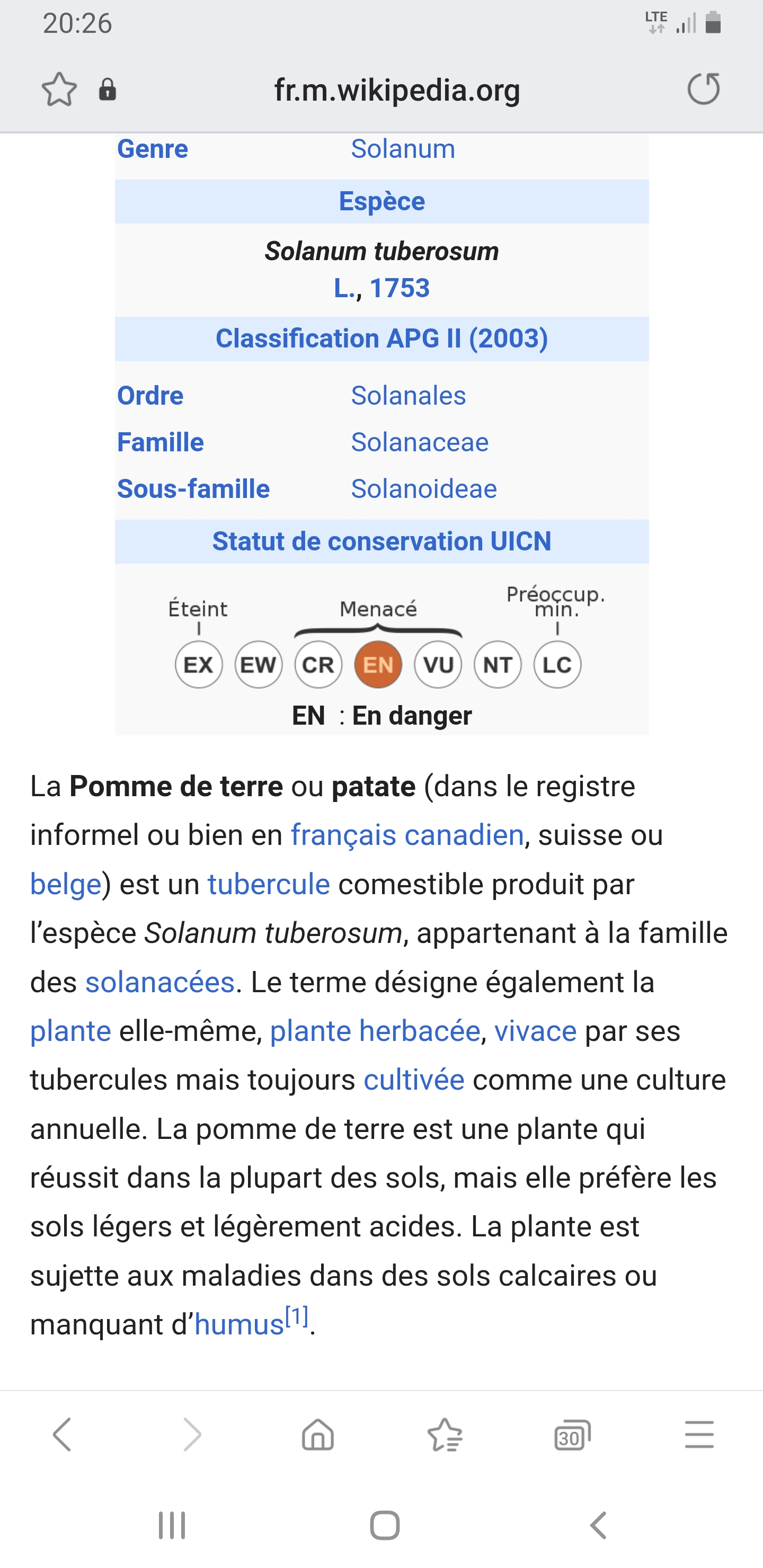The width and height of the screenshot is (763, 1568).
Task: Tap the browser forward arrow
Action: (x=192, y=1435)
